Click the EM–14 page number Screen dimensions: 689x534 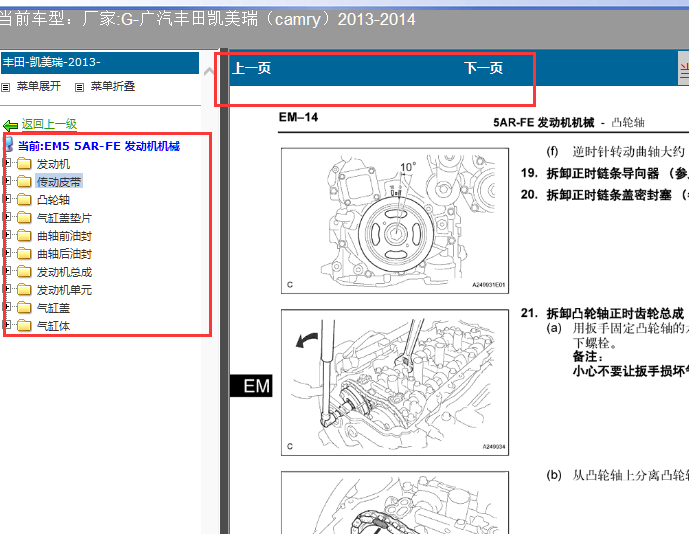coord(298,117)
